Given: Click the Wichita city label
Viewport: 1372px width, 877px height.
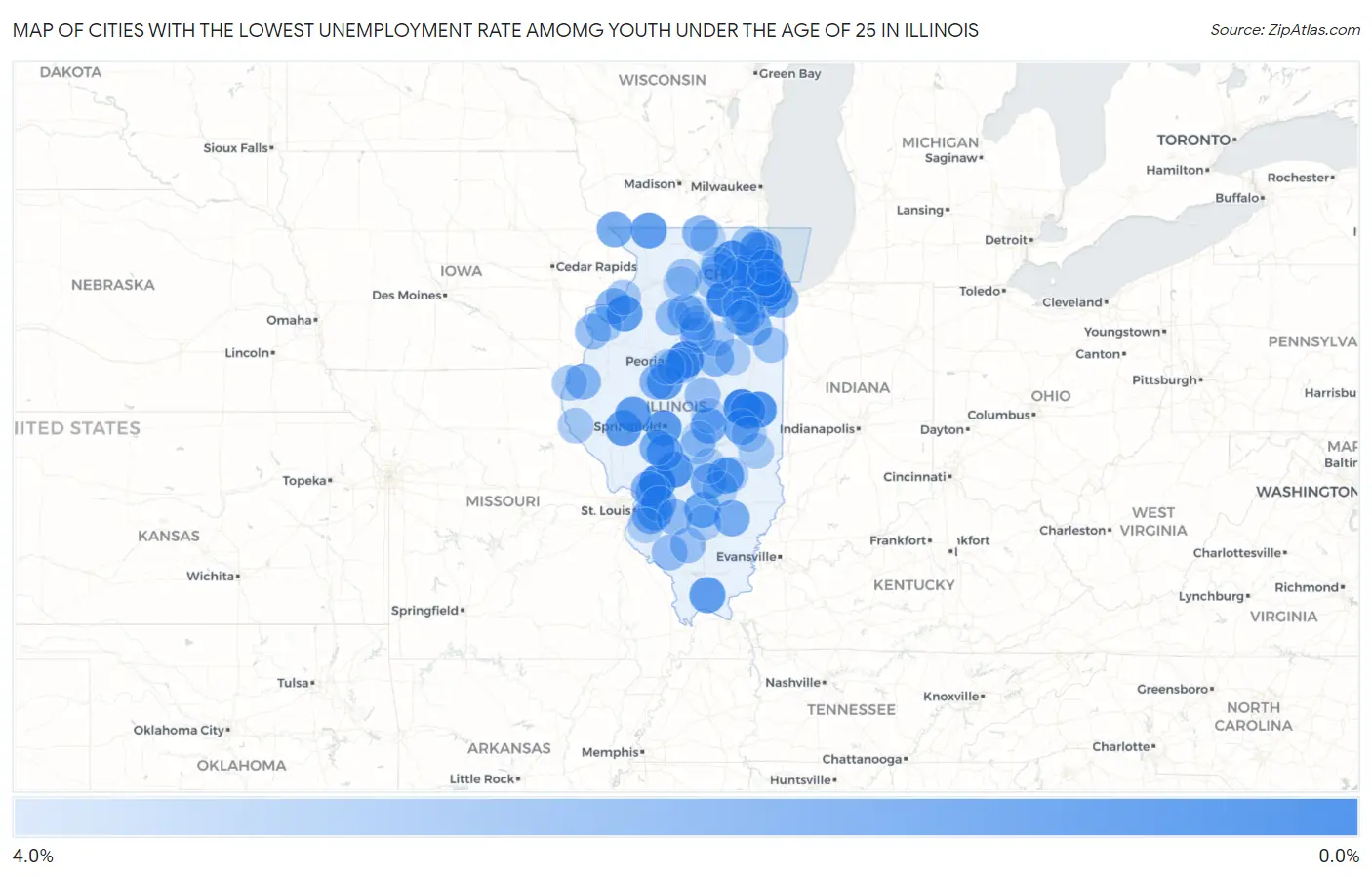Looking at the screenshot, I should click(x=213, y=576).
